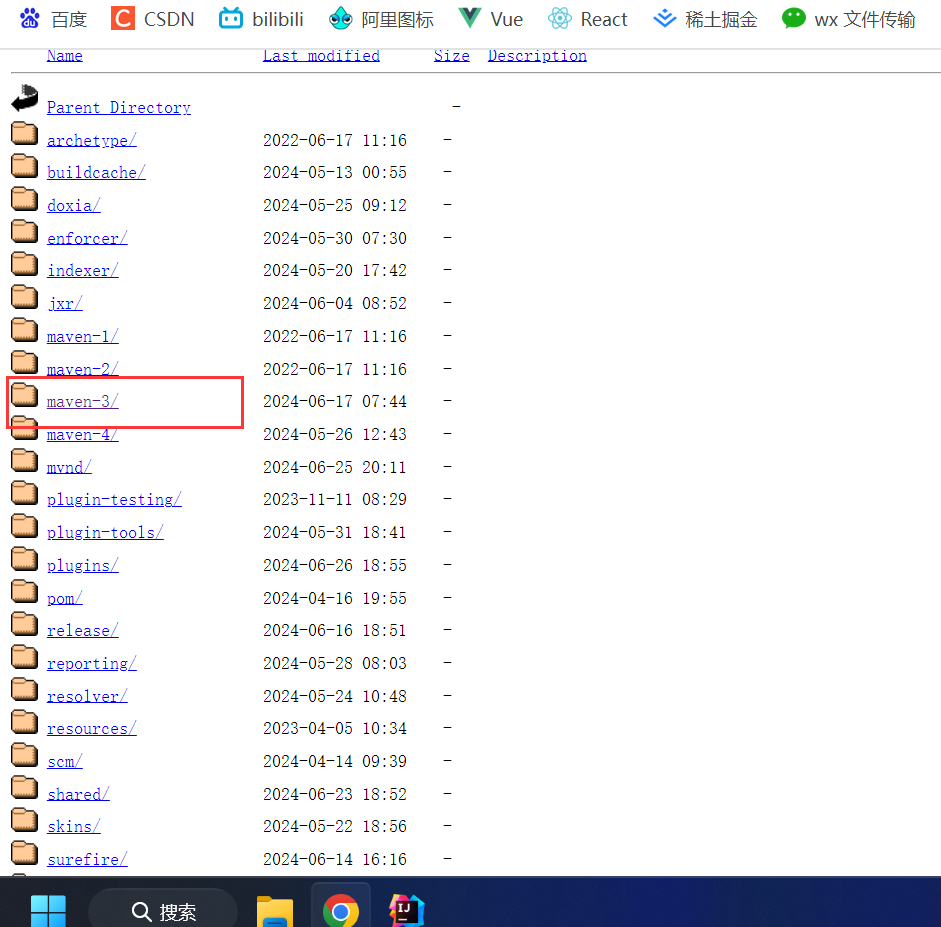
Task: Open the surefire/ directory link
Action: [x=87, y=860]
